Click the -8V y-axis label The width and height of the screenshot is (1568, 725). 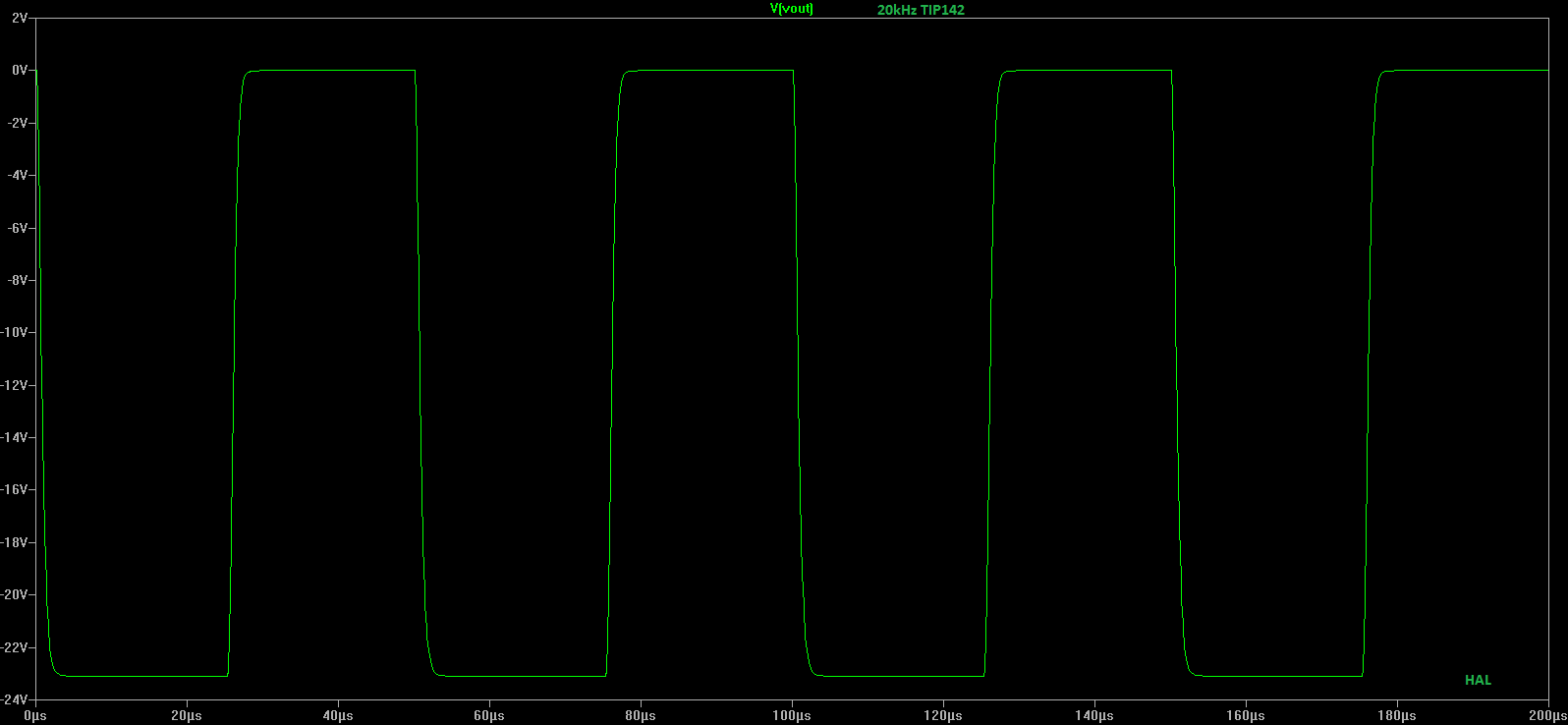17,280
